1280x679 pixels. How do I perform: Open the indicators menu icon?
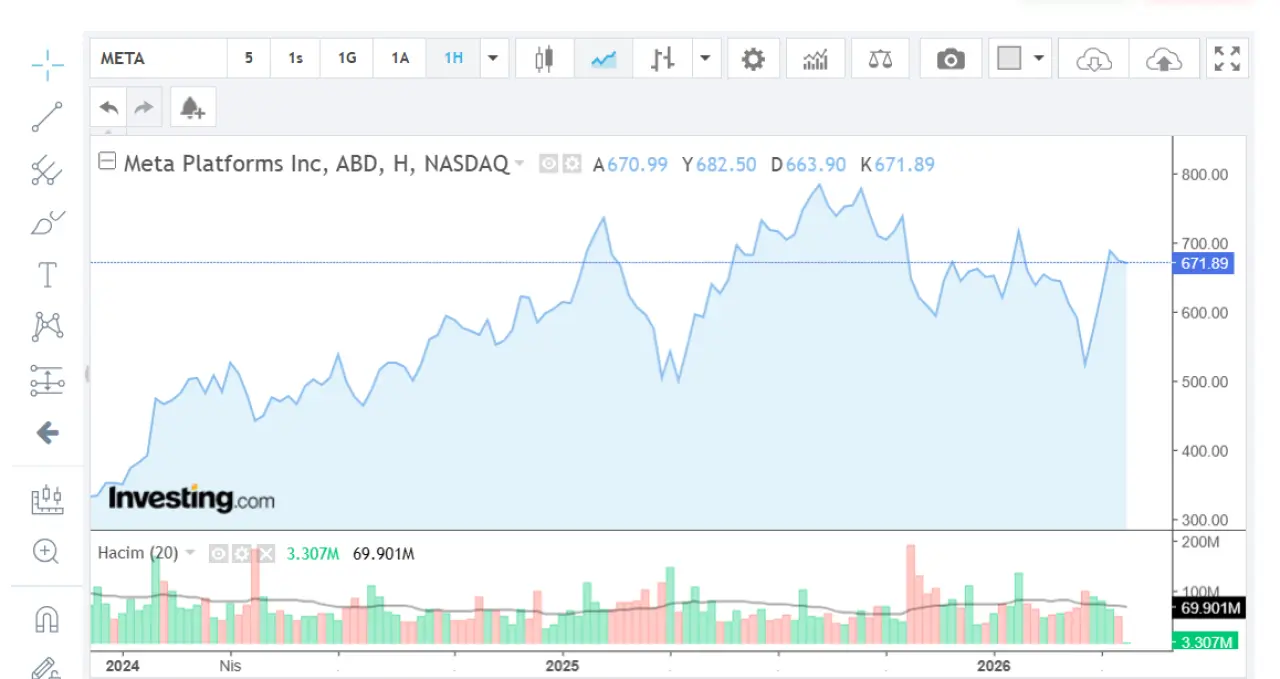click(816, 59)
